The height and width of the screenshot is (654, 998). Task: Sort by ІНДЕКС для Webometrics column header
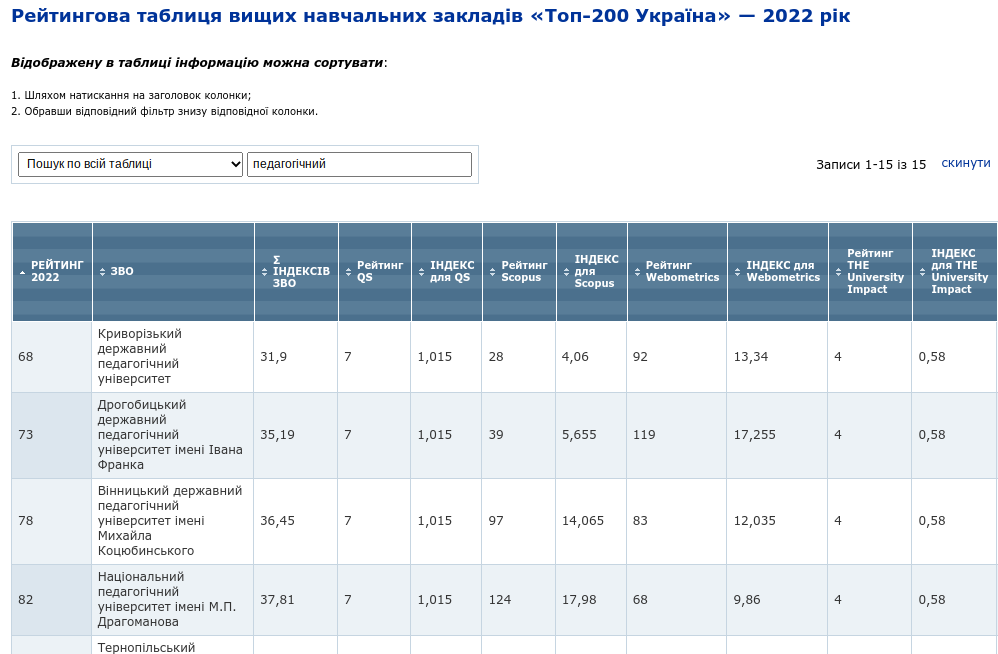pos(783,272)
